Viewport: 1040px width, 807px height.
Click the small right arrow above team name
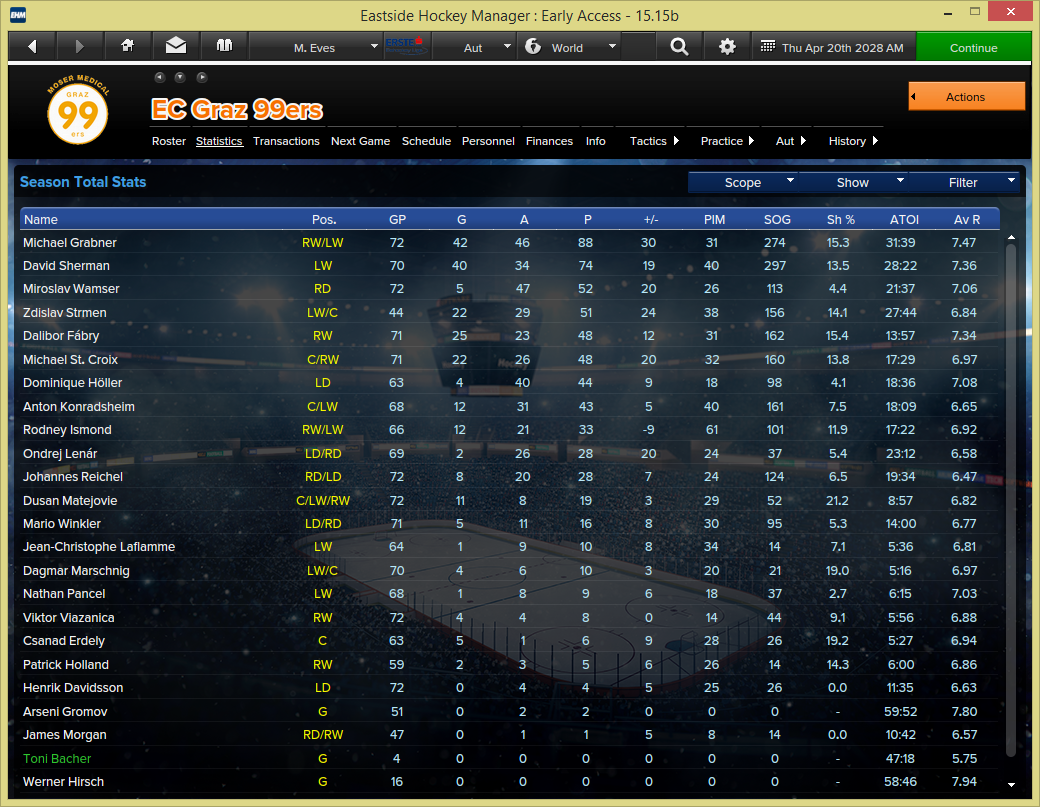pyautogui.click(x=202, y=78)
